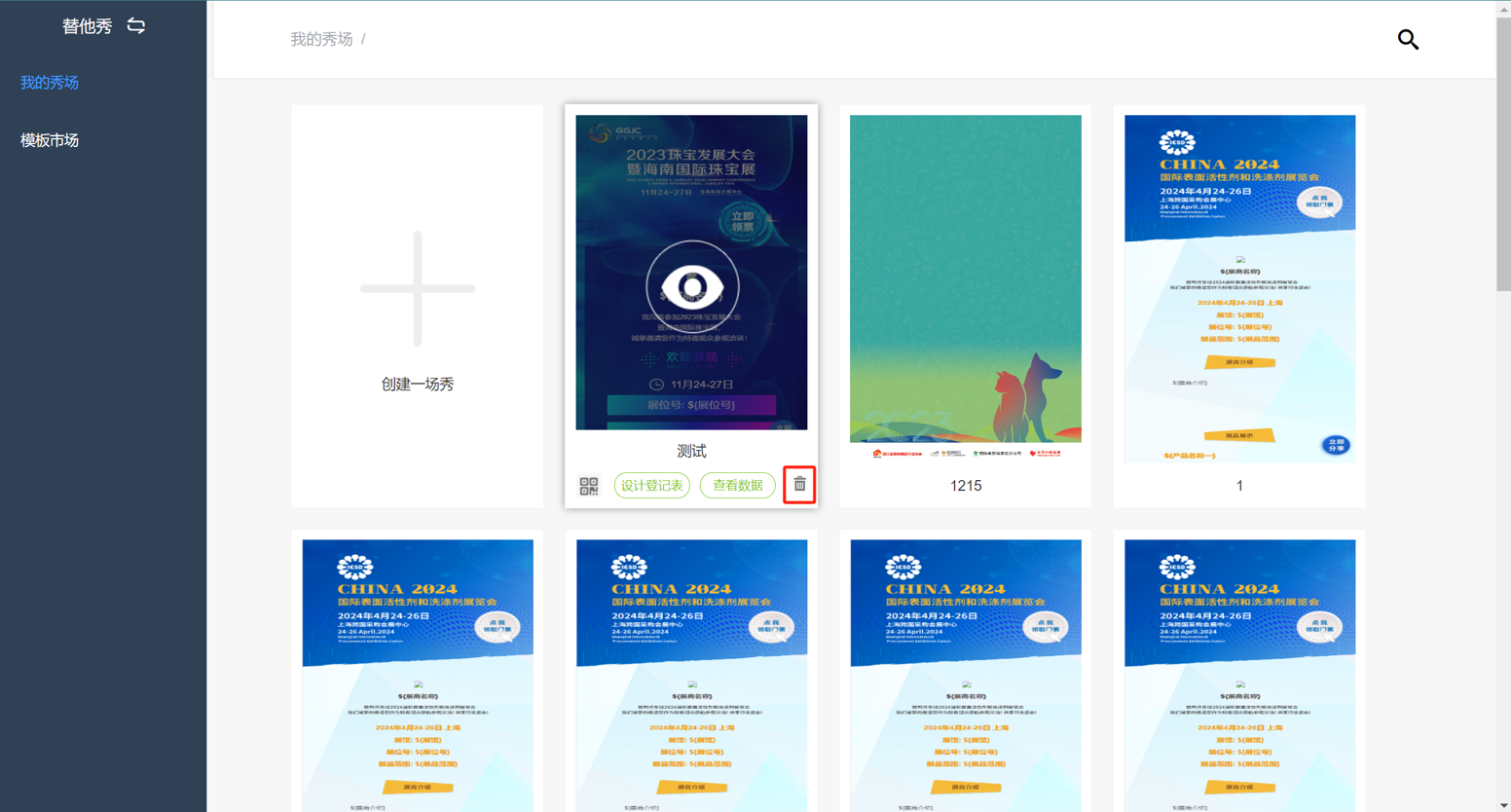This screenshot has width=1511, height=812.
Task: Click the 查看数据 button
Action: [737, 486]
